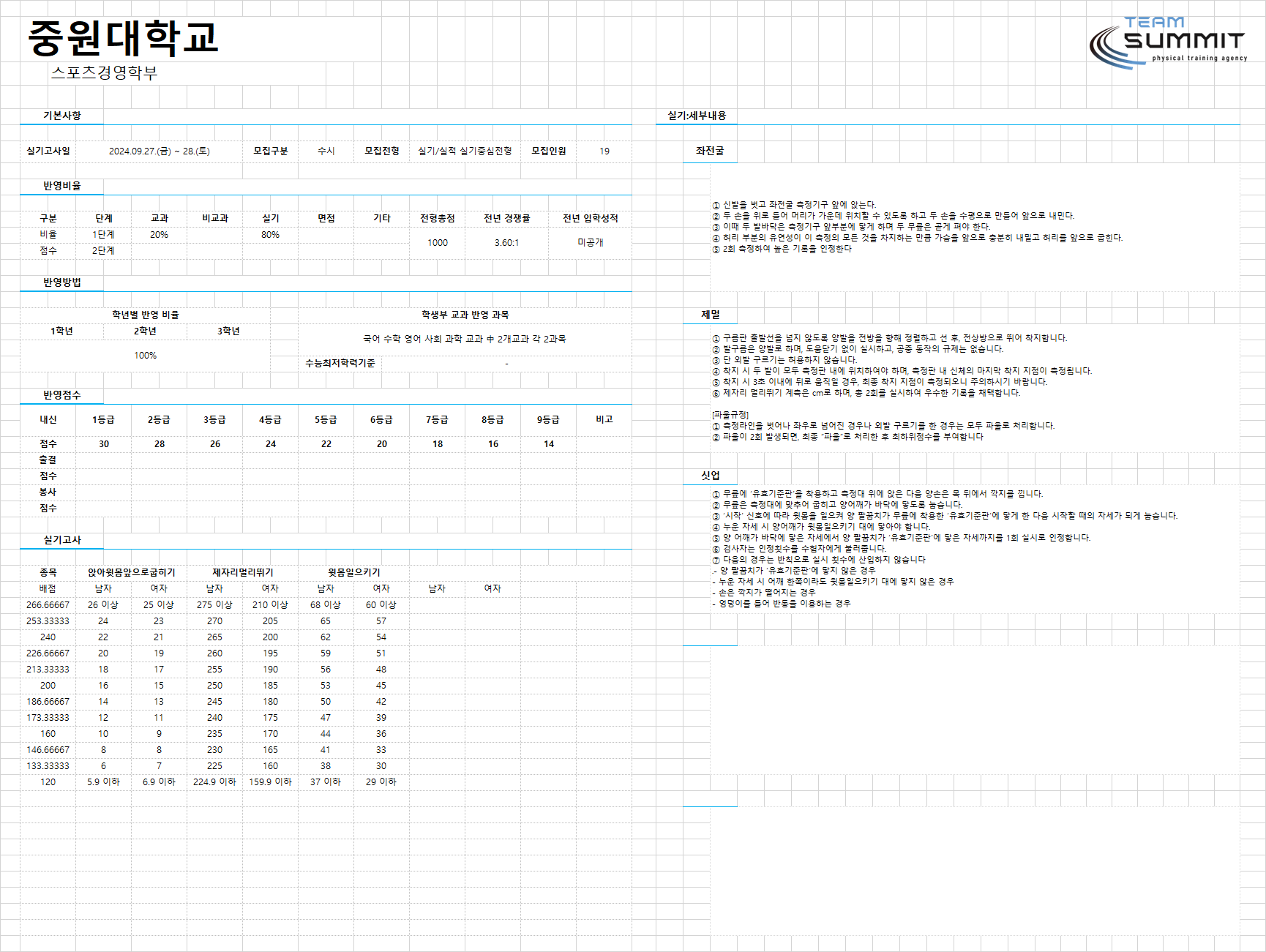1266x952 pixels.
Task: Select the 모집인원 value 19 cell
Action: (x=604, y=151)
